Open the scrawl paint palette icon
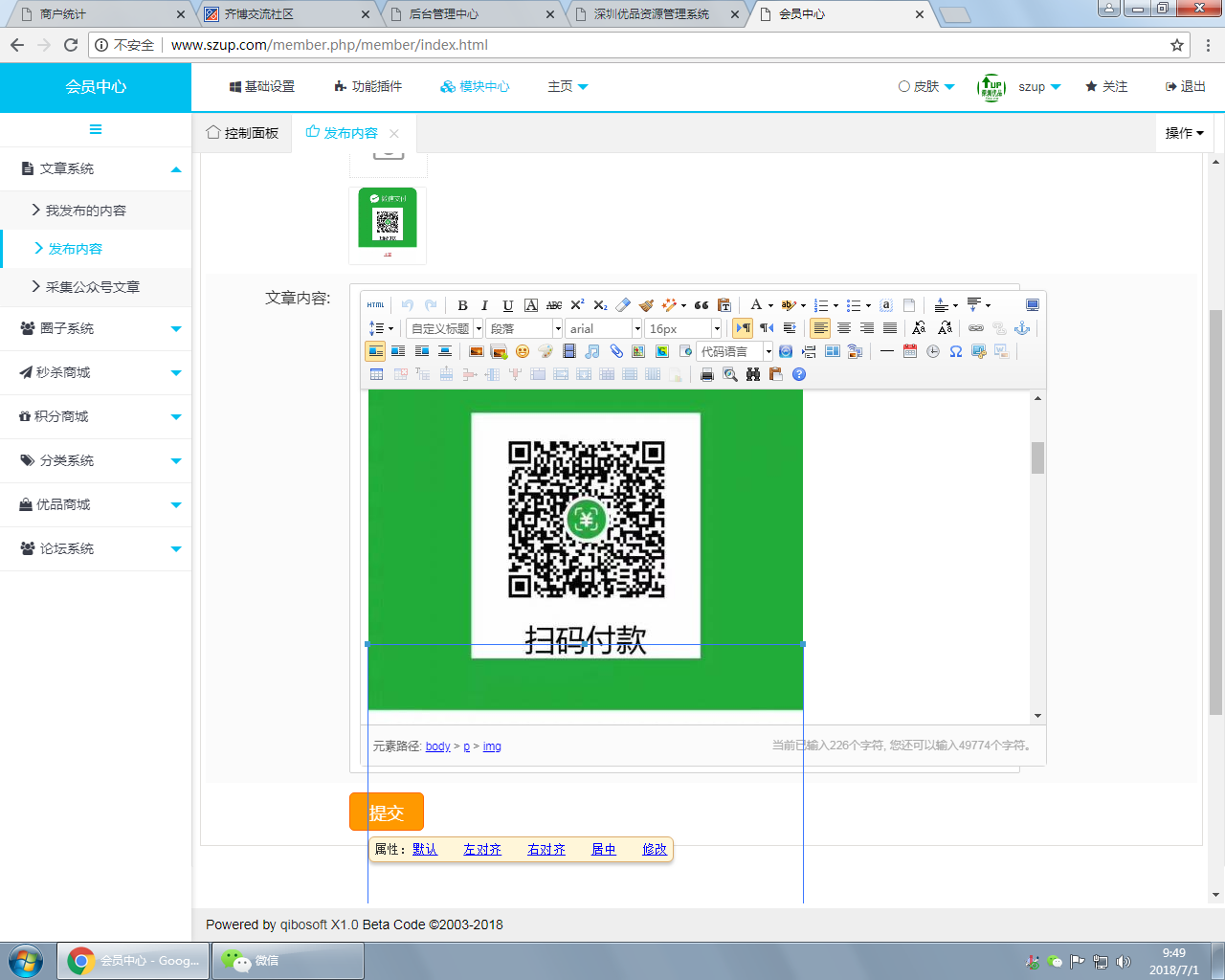 tap(546, 351)
